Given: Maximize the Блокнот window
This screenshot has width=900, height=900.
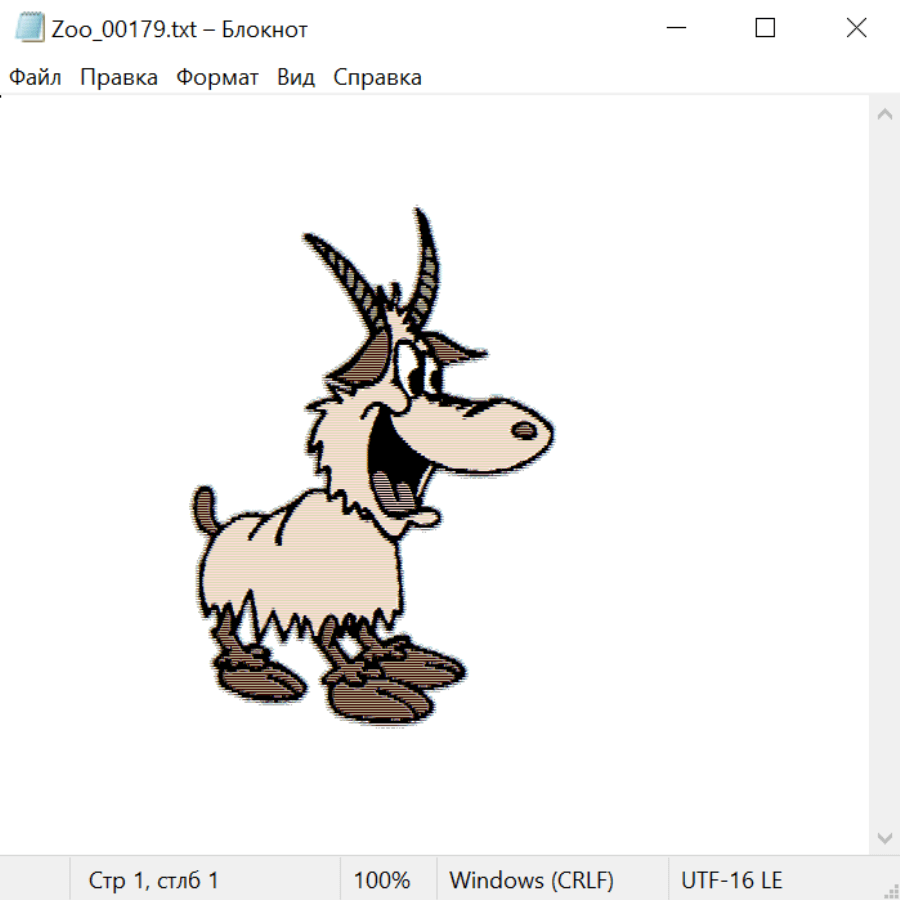Looking at the screenshot, I should pyautogui.click(x=765, y=28).
